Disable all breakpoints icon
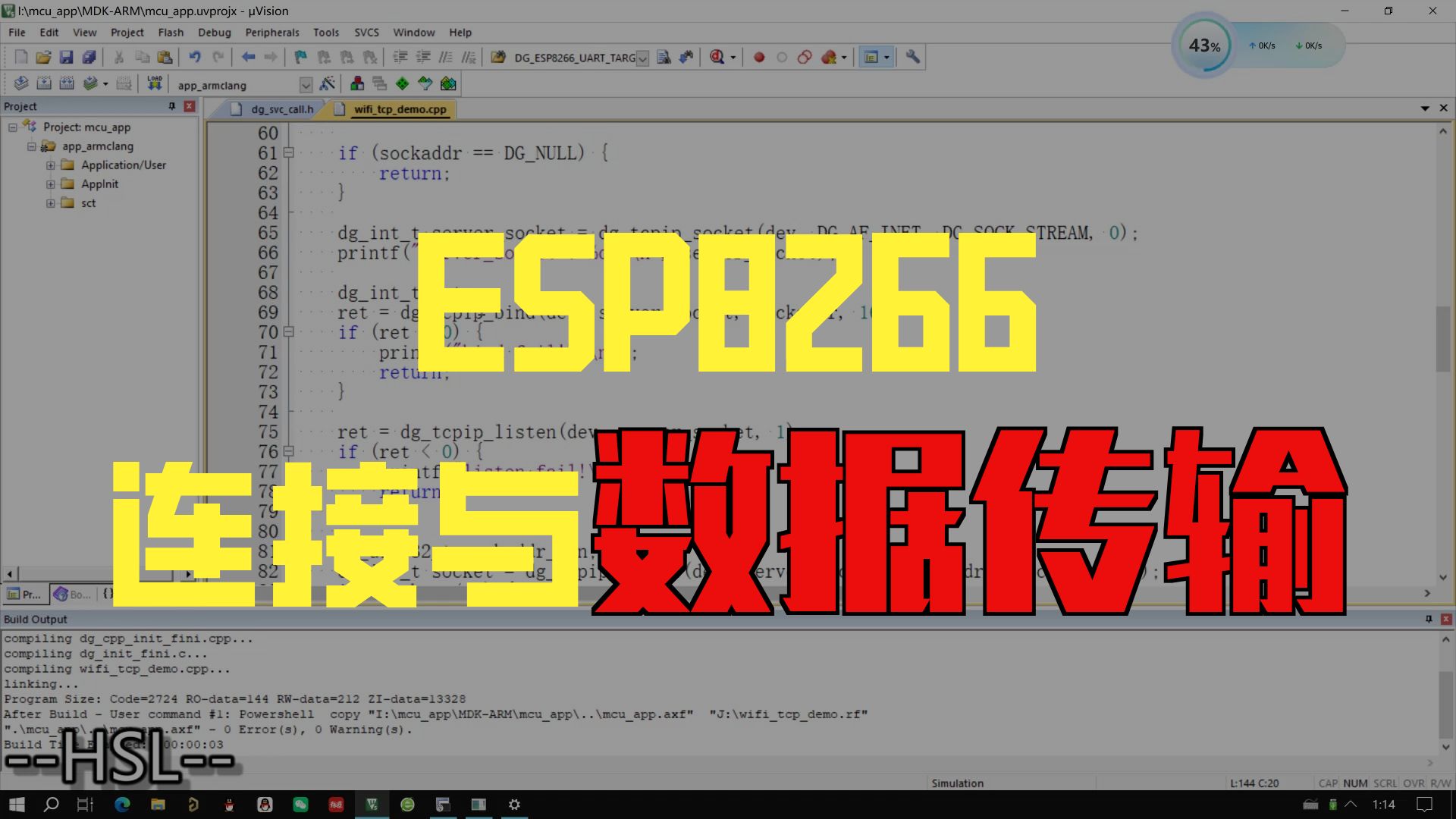This screenshot has height=819, width=1456. coord(805,57)
